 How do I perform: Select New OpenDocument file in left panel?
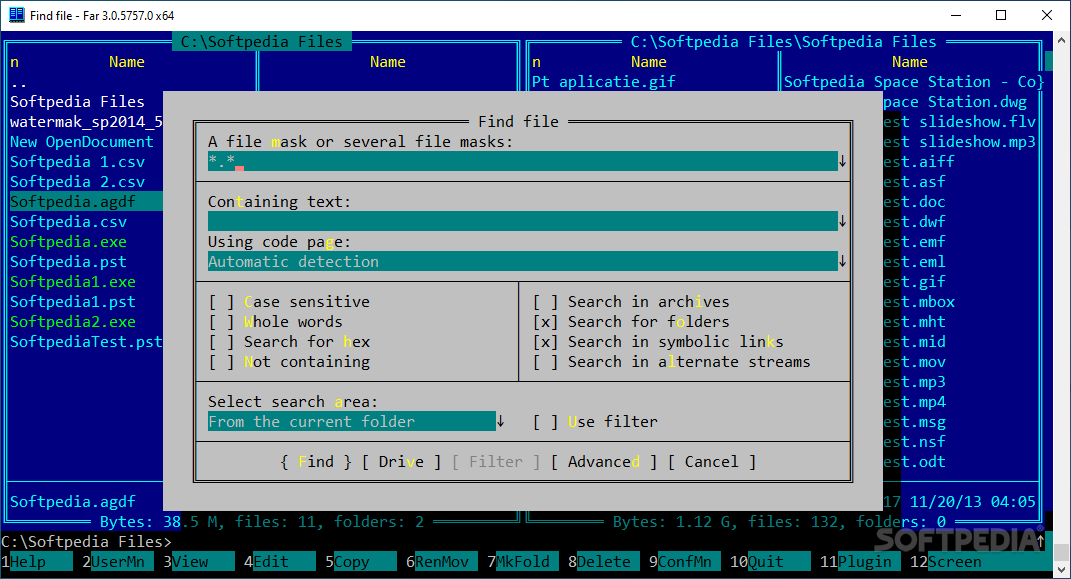coord(82,142)
